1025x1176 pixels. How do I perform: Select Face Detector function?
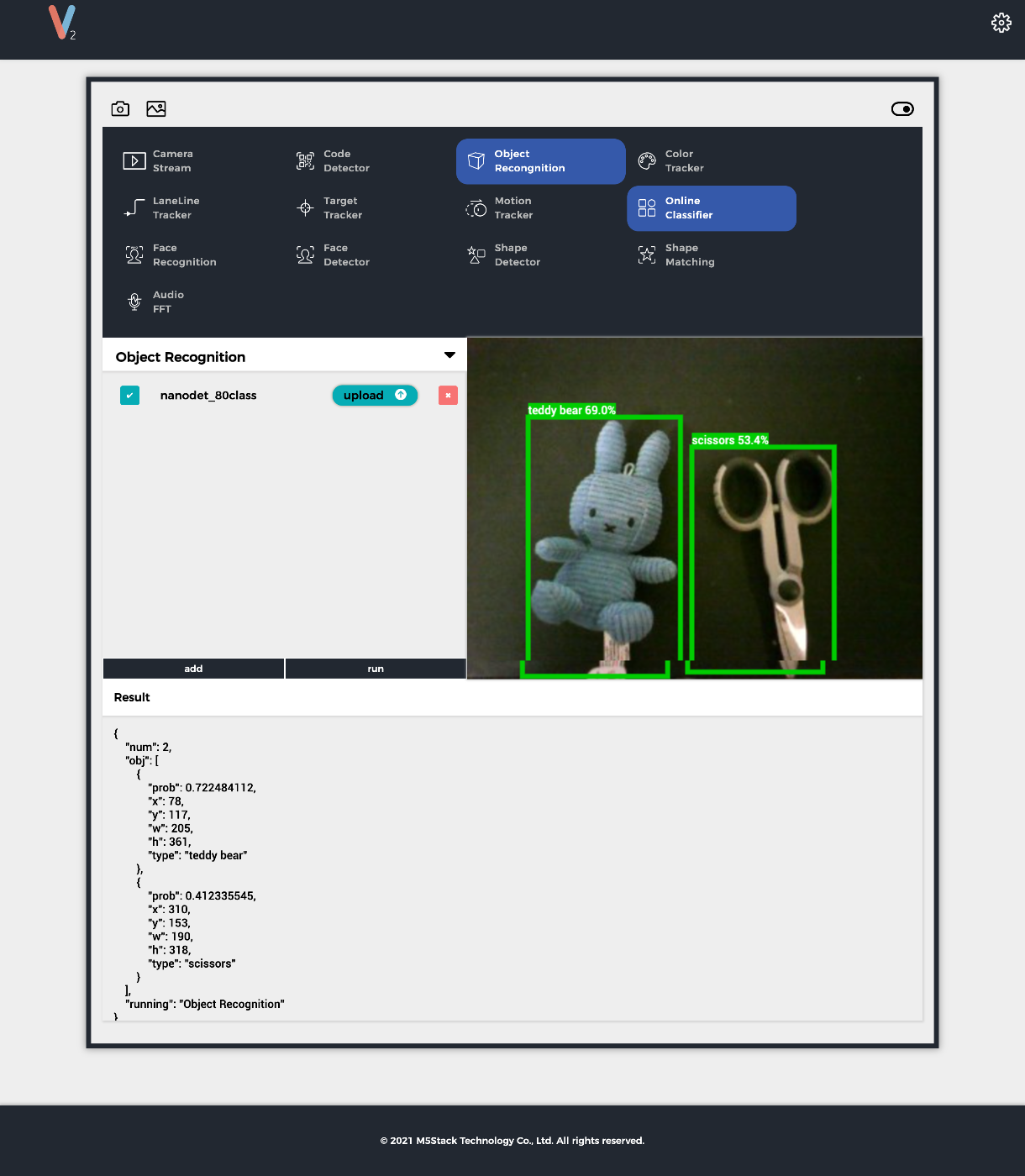point(371,255)
